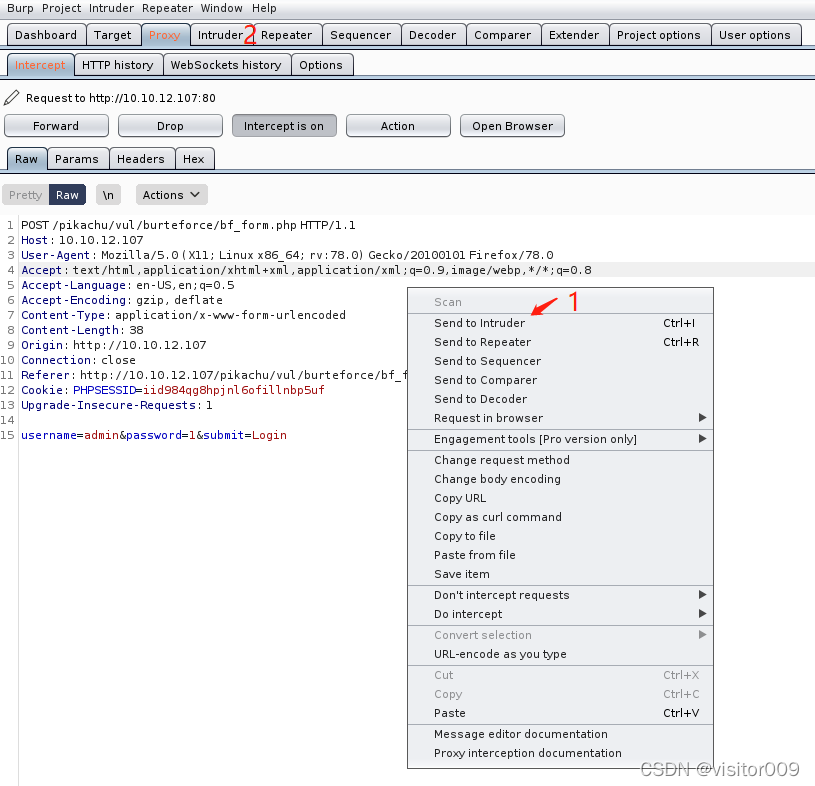Select Save item
Viewport: 815px width, 786px height.
pos(560,574)
